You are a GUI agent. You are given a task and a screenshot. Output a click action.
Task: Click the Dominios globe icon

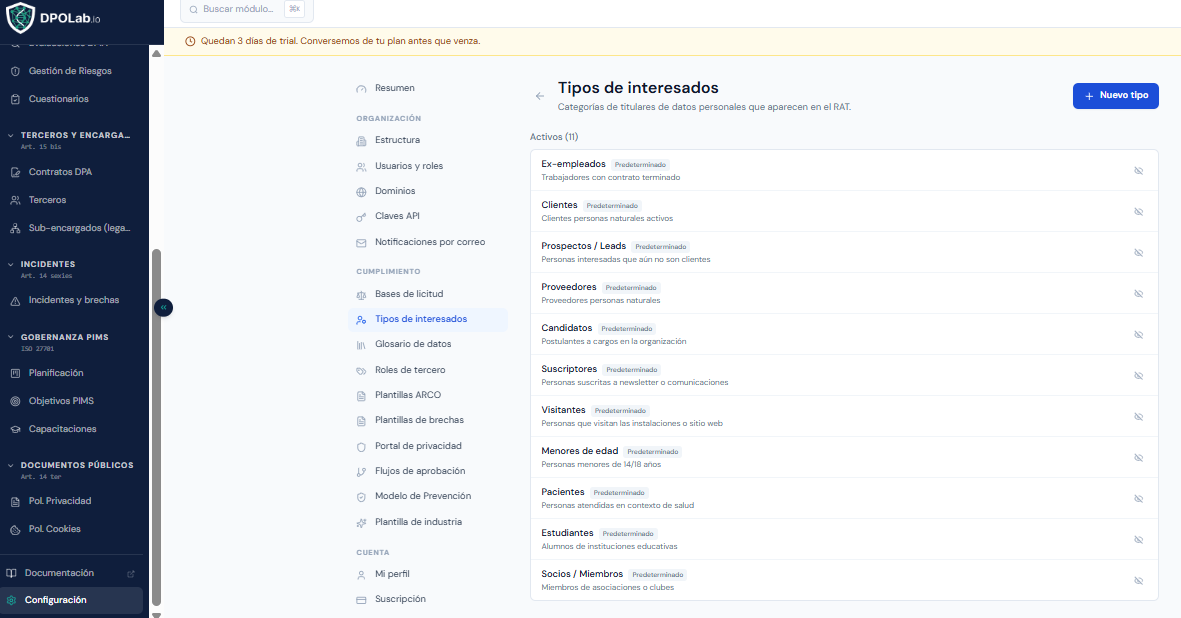(361, 192)
